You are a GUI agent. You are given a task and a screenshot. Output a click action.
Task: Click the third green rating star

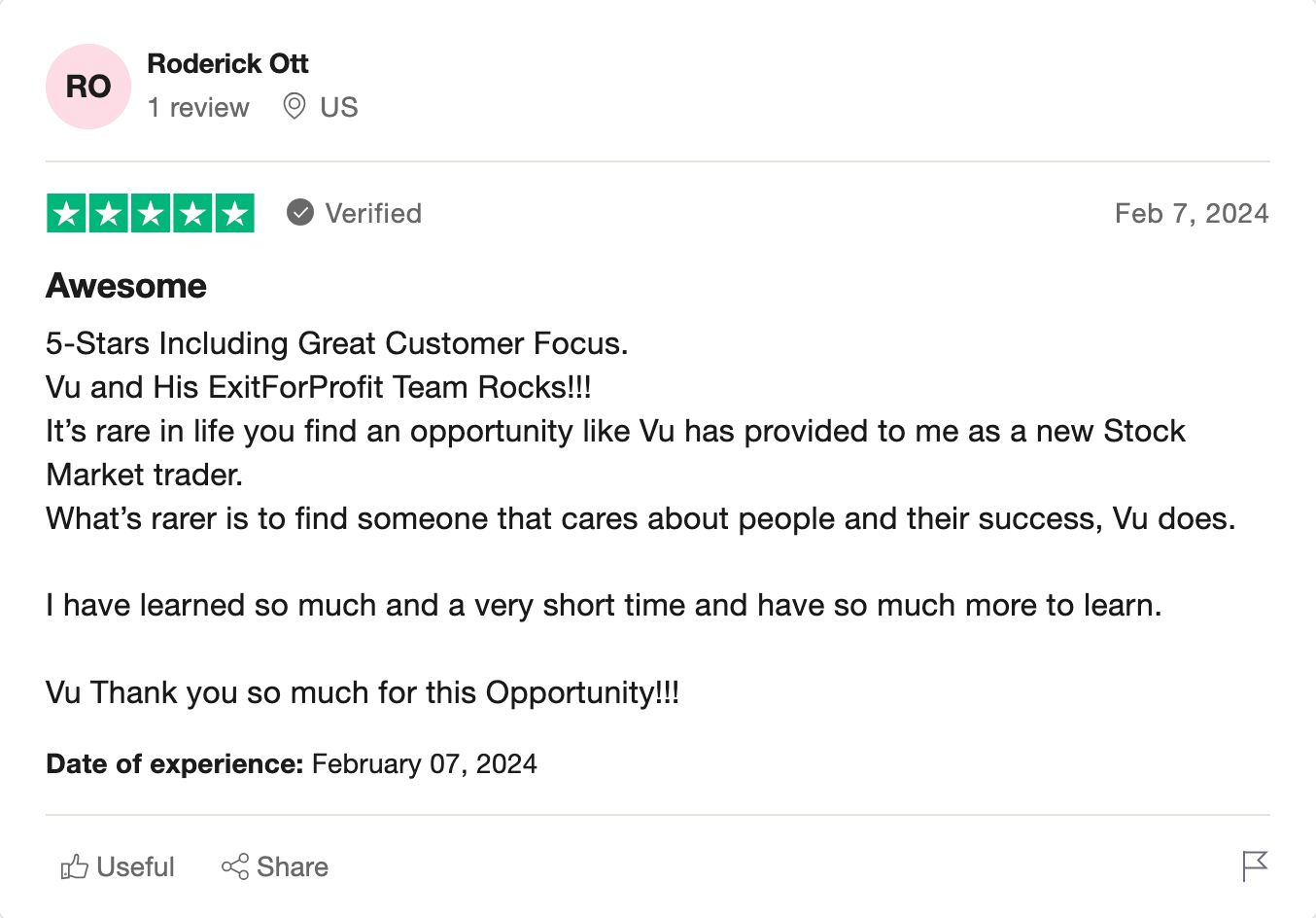[x=151, y=213]
